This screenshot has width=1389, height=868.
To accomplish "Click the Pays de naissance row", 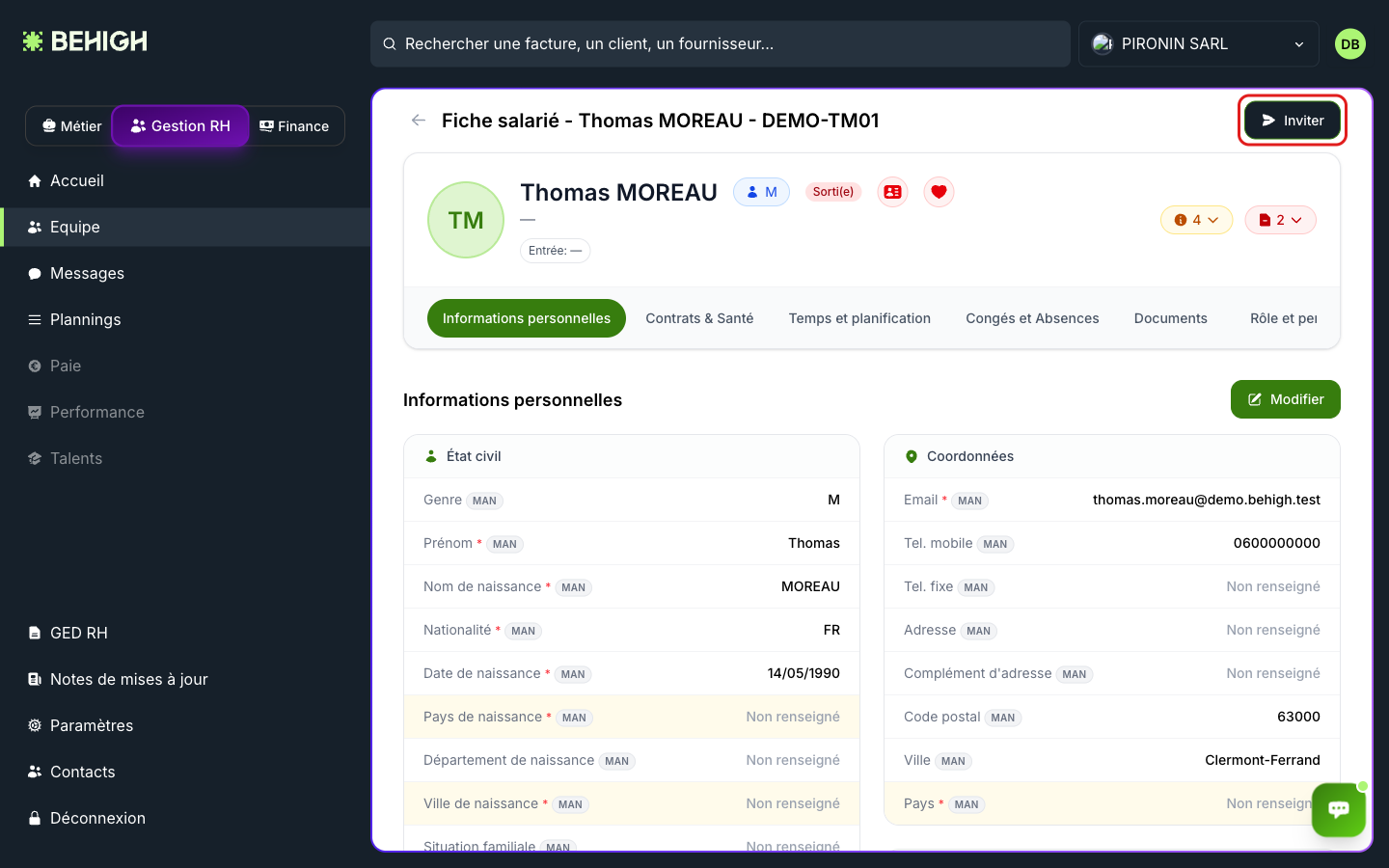I will [632, 717].
